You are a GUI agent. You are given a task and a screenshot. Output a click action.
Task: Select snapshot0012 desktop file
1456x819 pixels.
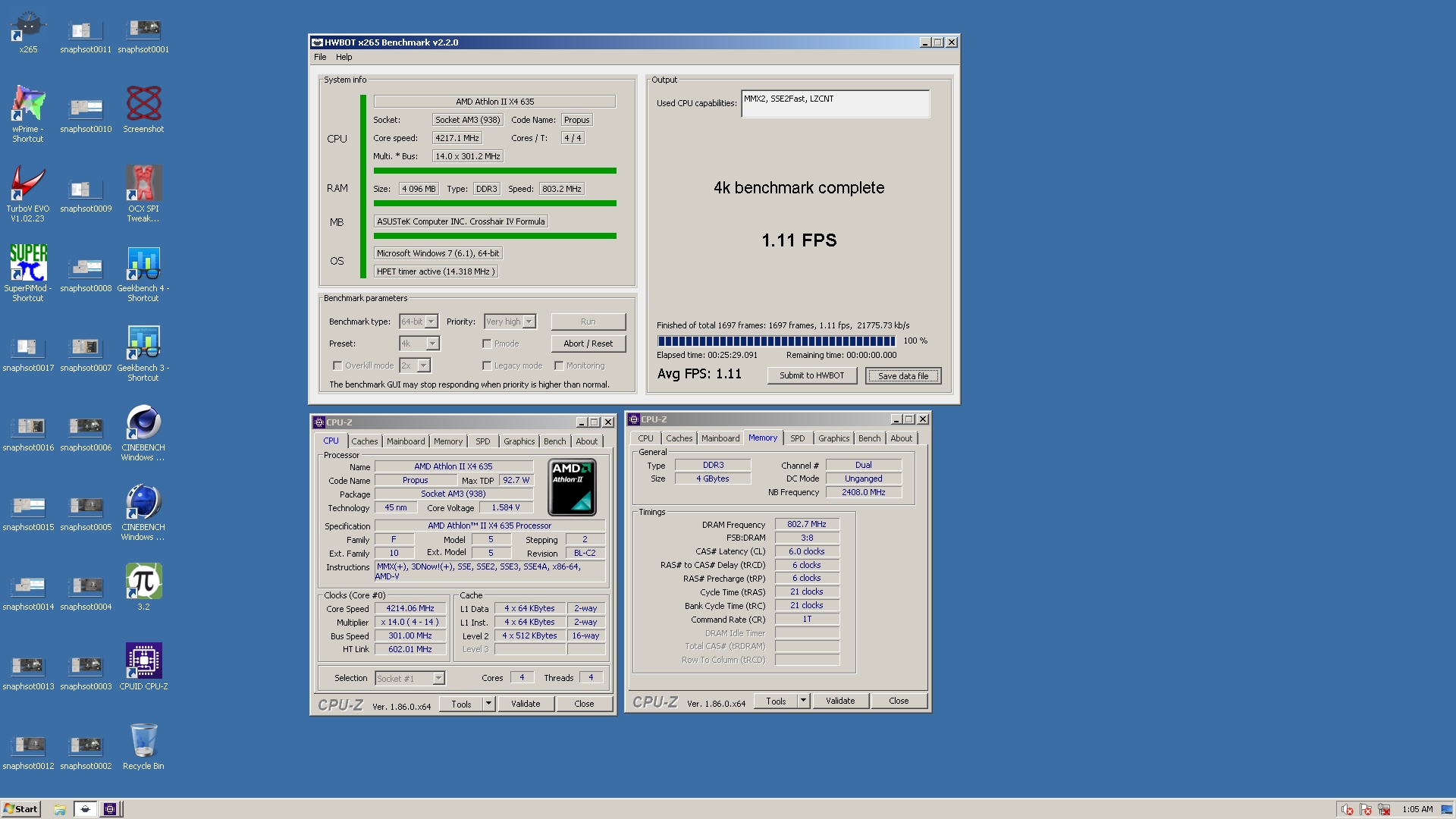click(28, 752)
